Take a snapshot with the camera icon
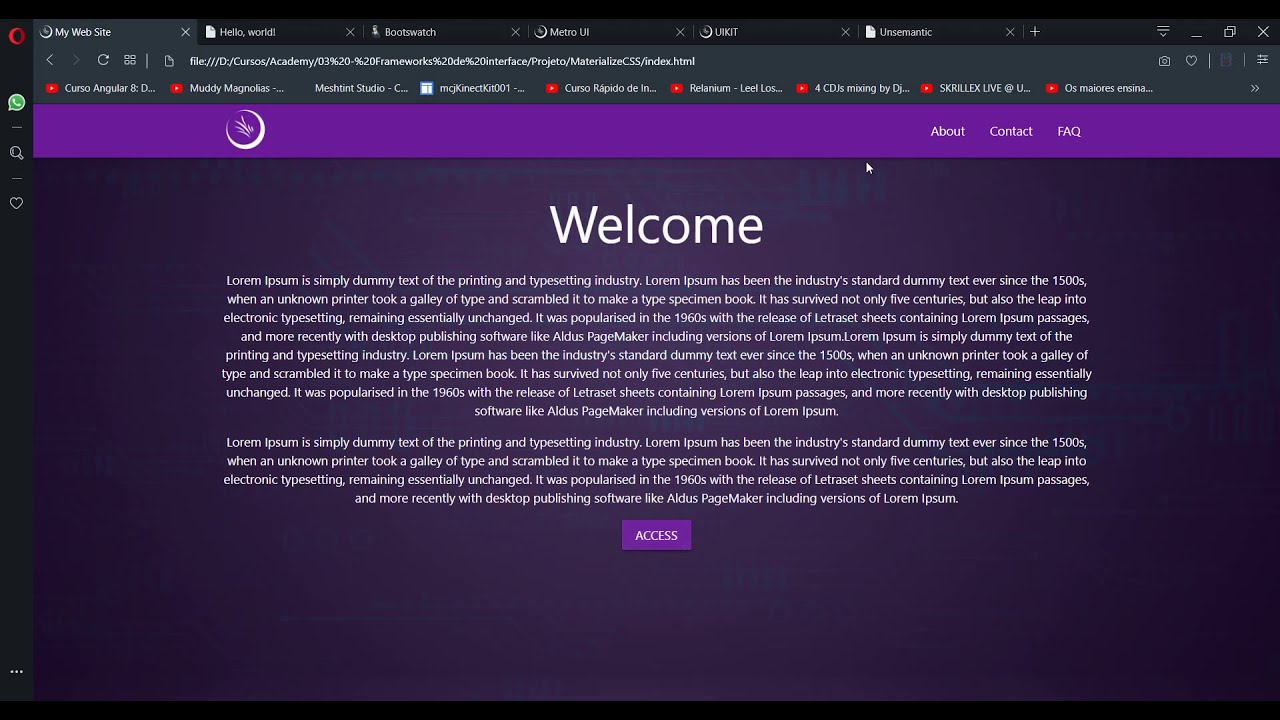This screenshot has height=720, width=1280. click(1164, 61)
